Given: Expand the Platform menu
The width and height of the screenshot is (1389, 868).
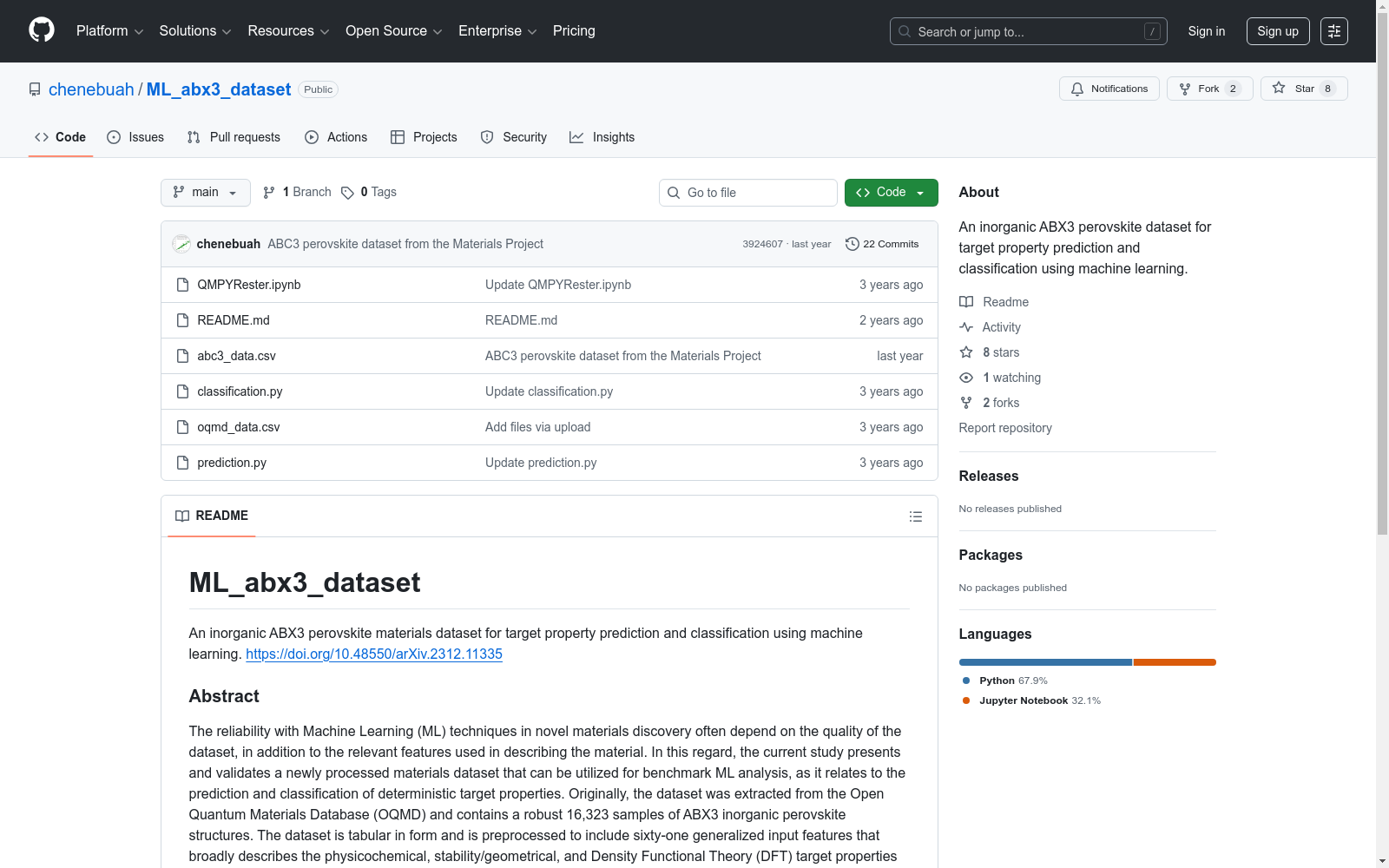Looking at the screenshot, I should [x=109, y=31].
